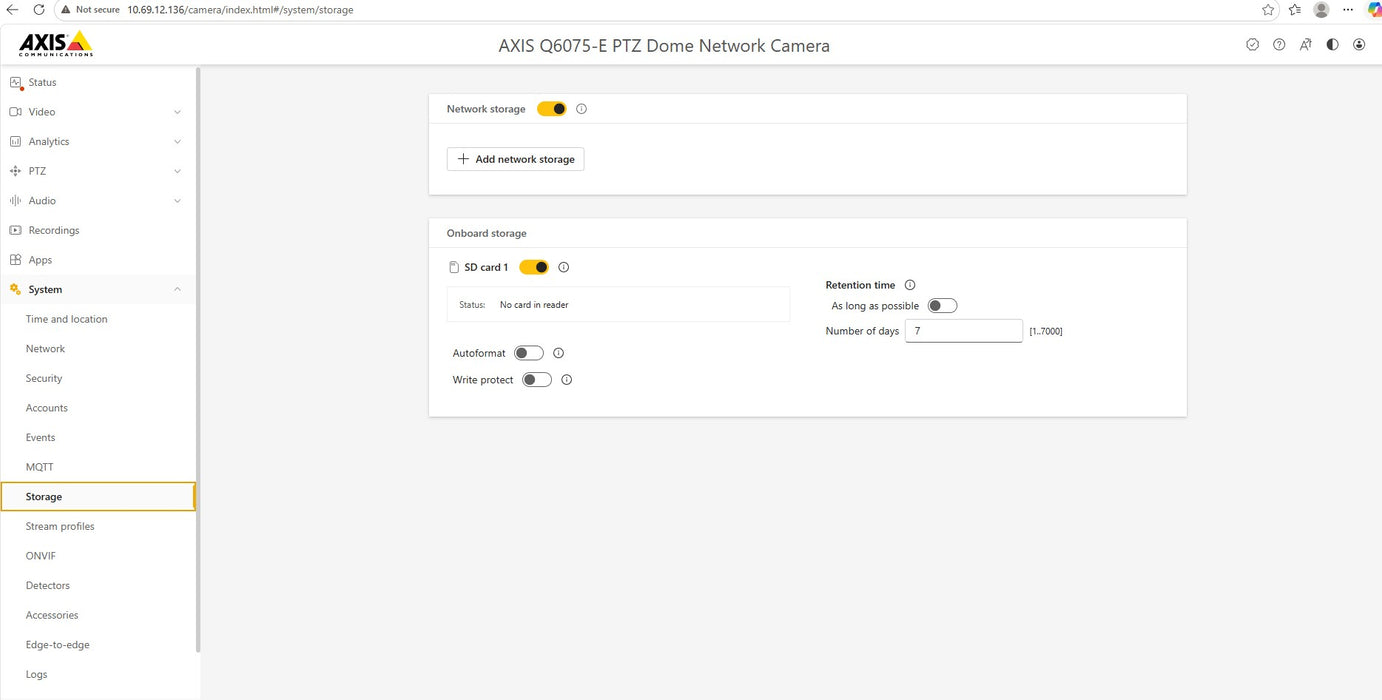Open MQTT settings
The width and height of the screenshot is (1382, 700).
pyautogui.click(x=98, y=467)
